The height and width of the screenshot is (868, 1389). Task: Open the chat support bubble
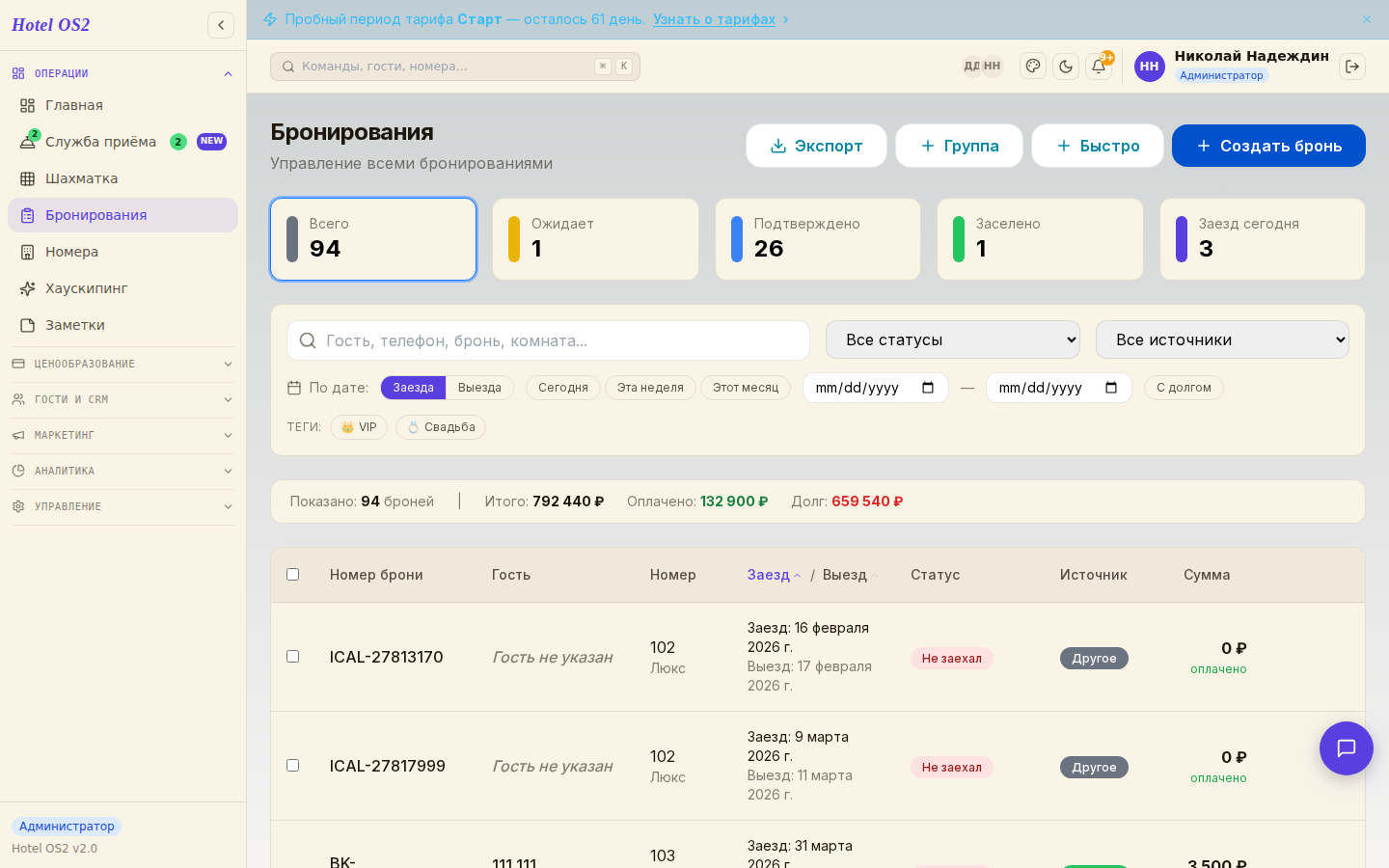1347,748
